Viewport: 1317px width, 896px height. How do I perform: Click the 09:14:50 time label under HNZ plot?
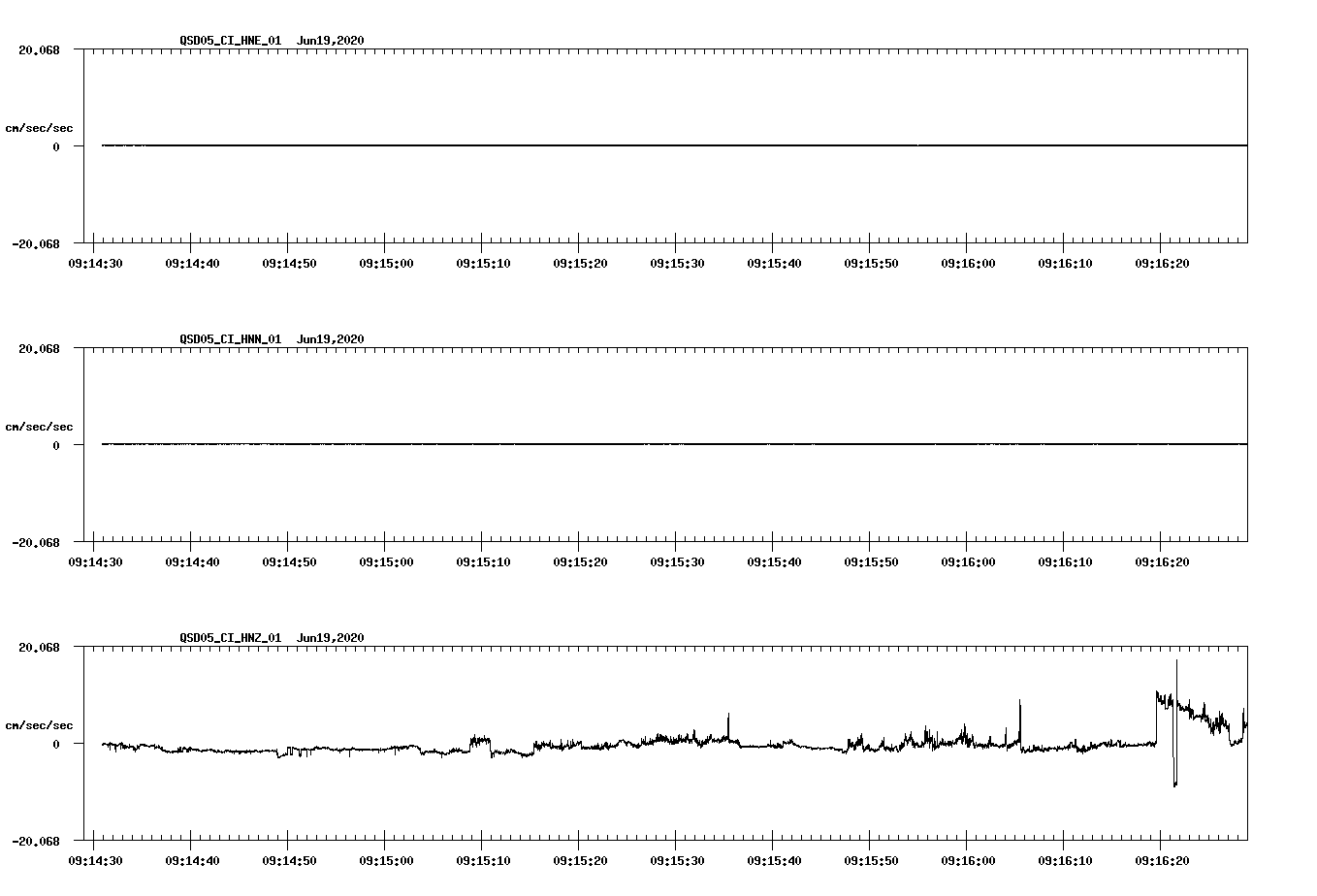point(289,861)
